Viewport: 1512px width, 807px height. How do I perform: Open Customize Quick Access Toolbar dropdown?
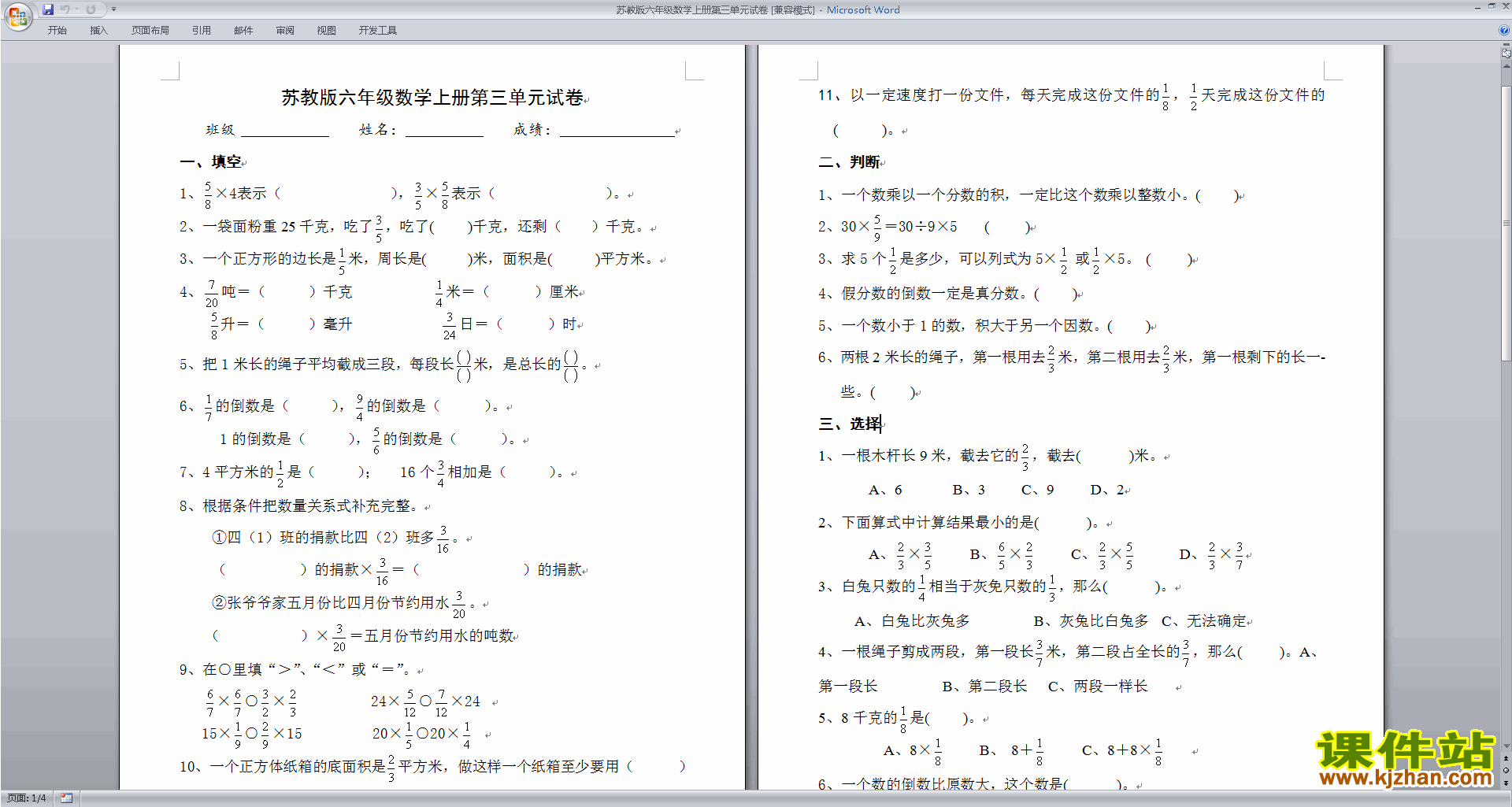coord(113,9)
